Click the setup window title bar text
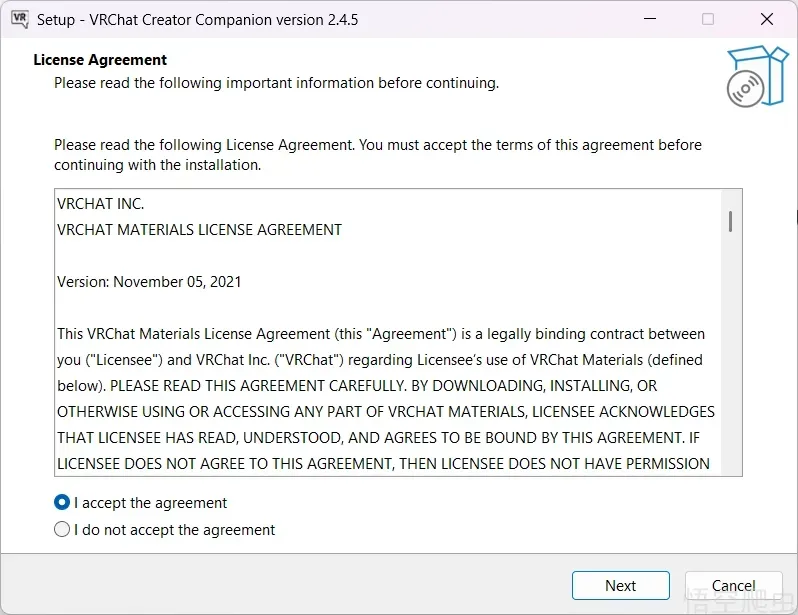Image resolution: width=798 pixels, height=615 pixels. click(197, 20)
